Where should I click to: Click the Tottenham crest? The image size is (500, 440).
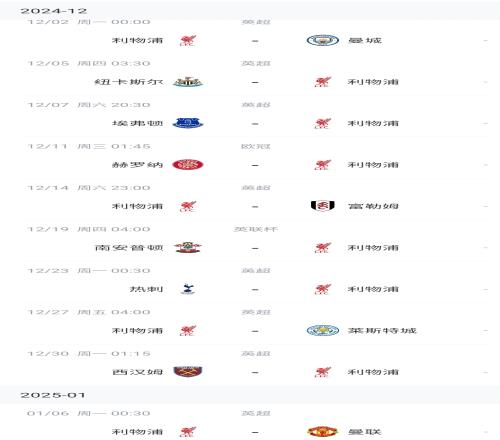coord(188,289)
